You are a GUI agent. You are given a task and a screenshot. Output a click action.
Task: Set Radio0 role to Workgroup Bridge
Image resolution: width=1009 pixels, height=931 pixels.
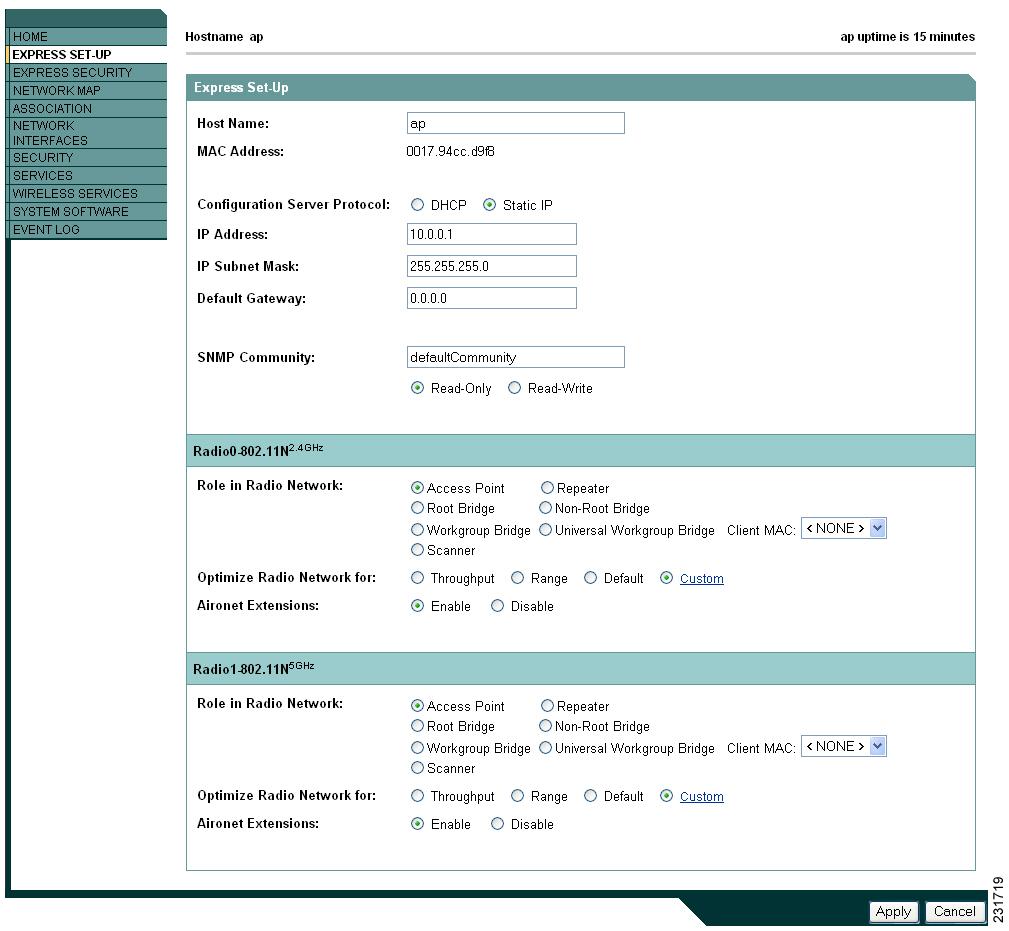tap(418, 530)
